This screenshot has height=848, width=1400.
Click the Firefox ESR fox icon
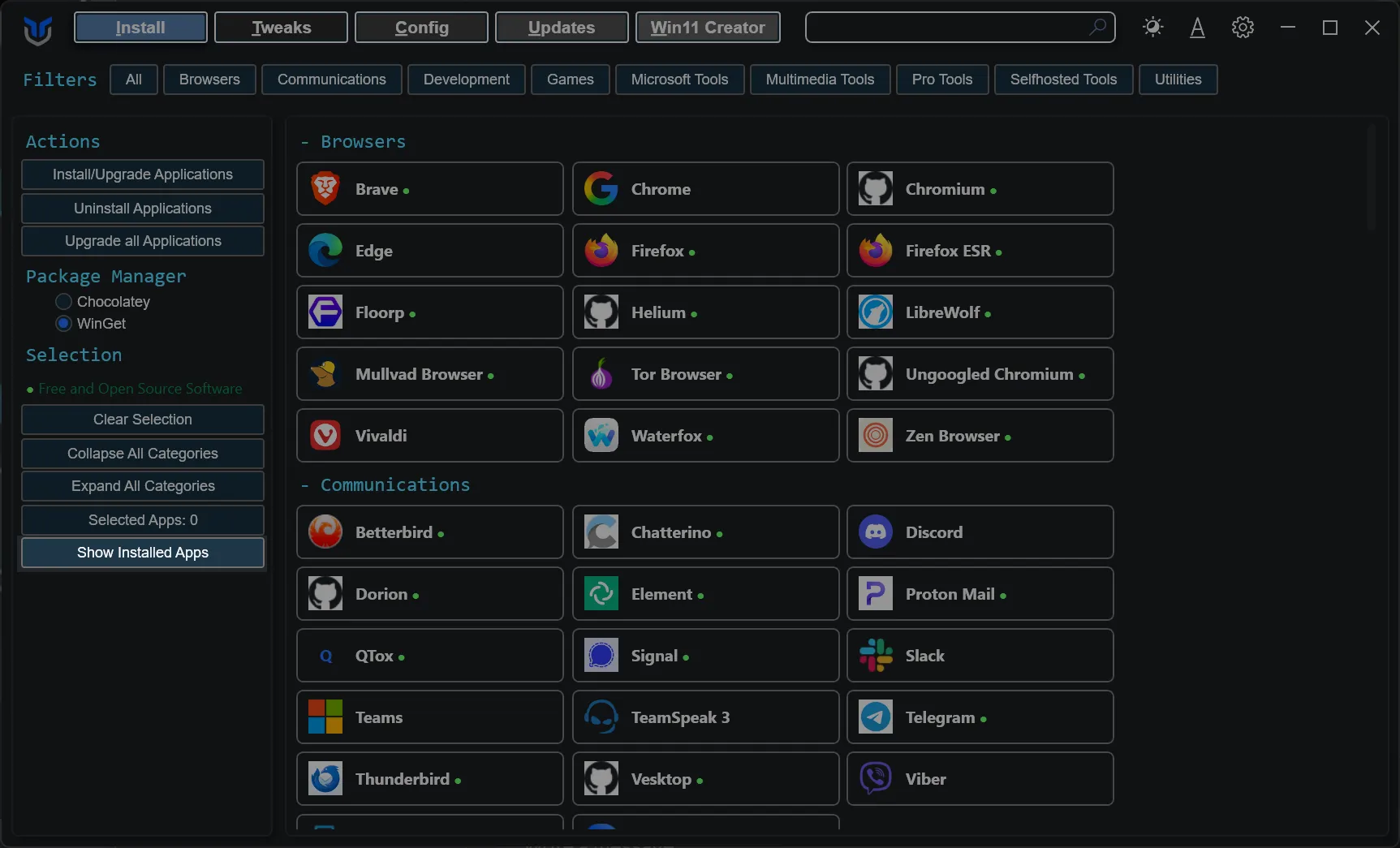876,251
